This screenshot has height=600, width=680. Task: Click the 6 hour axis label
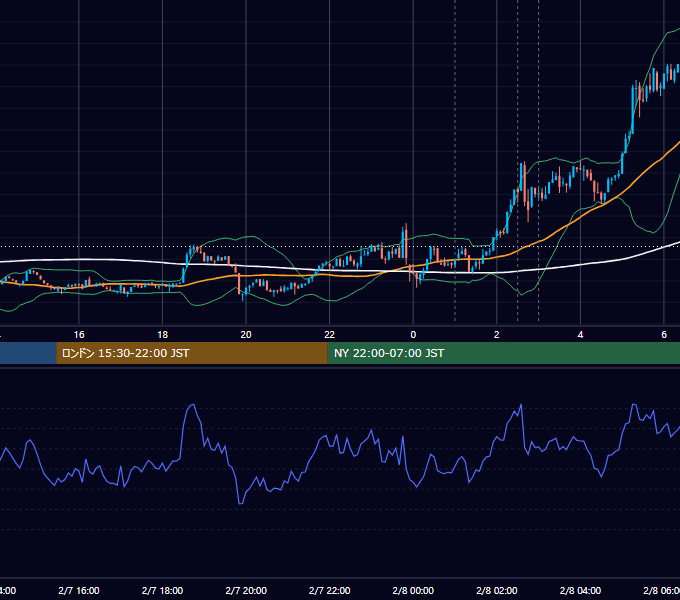click(x=664, y=334)
